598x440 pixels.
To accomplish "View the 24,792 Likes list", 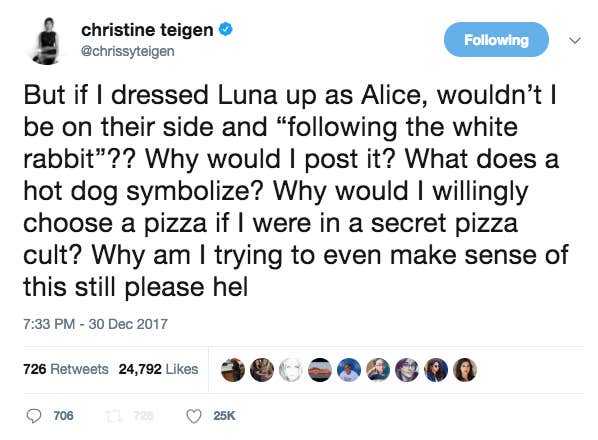I will click(x=158, y=369).
